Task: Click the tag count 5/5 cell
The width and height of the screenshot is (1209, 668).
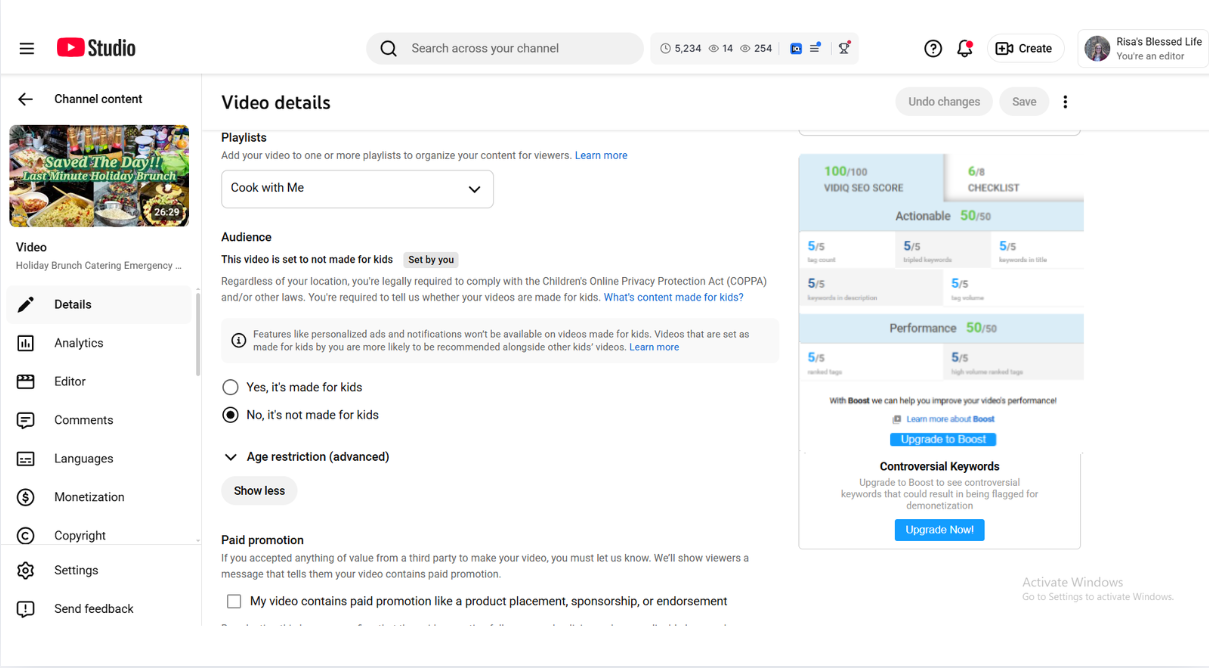Action: 846,250
